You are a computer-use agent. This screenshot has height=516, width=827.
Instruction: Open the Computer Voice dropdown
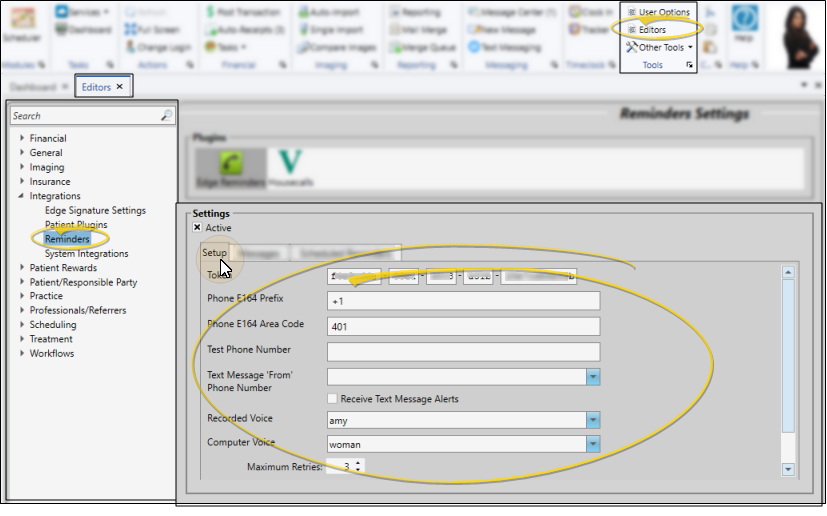pos(592,443)
